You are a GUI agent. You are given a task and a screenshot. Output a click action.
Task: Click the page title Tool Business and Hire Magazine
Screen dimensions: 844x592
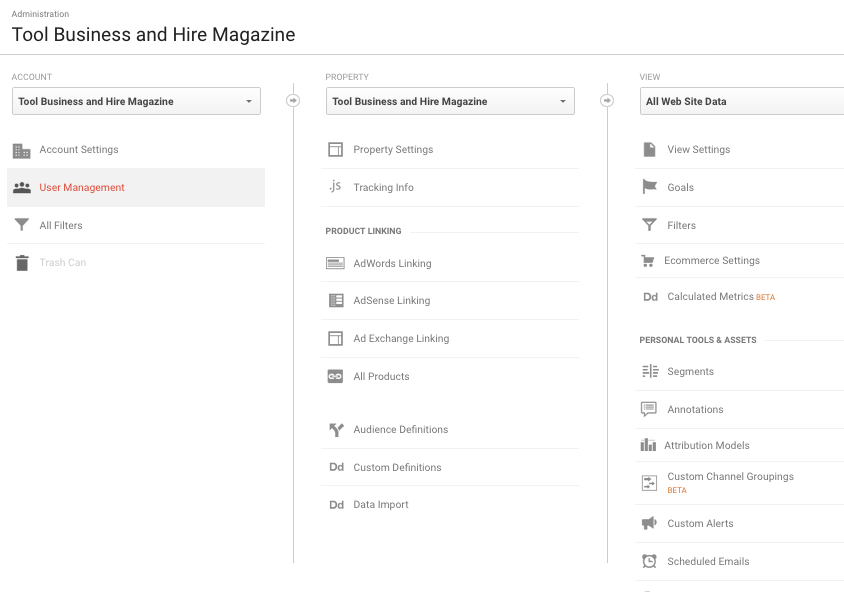[153, 34]
